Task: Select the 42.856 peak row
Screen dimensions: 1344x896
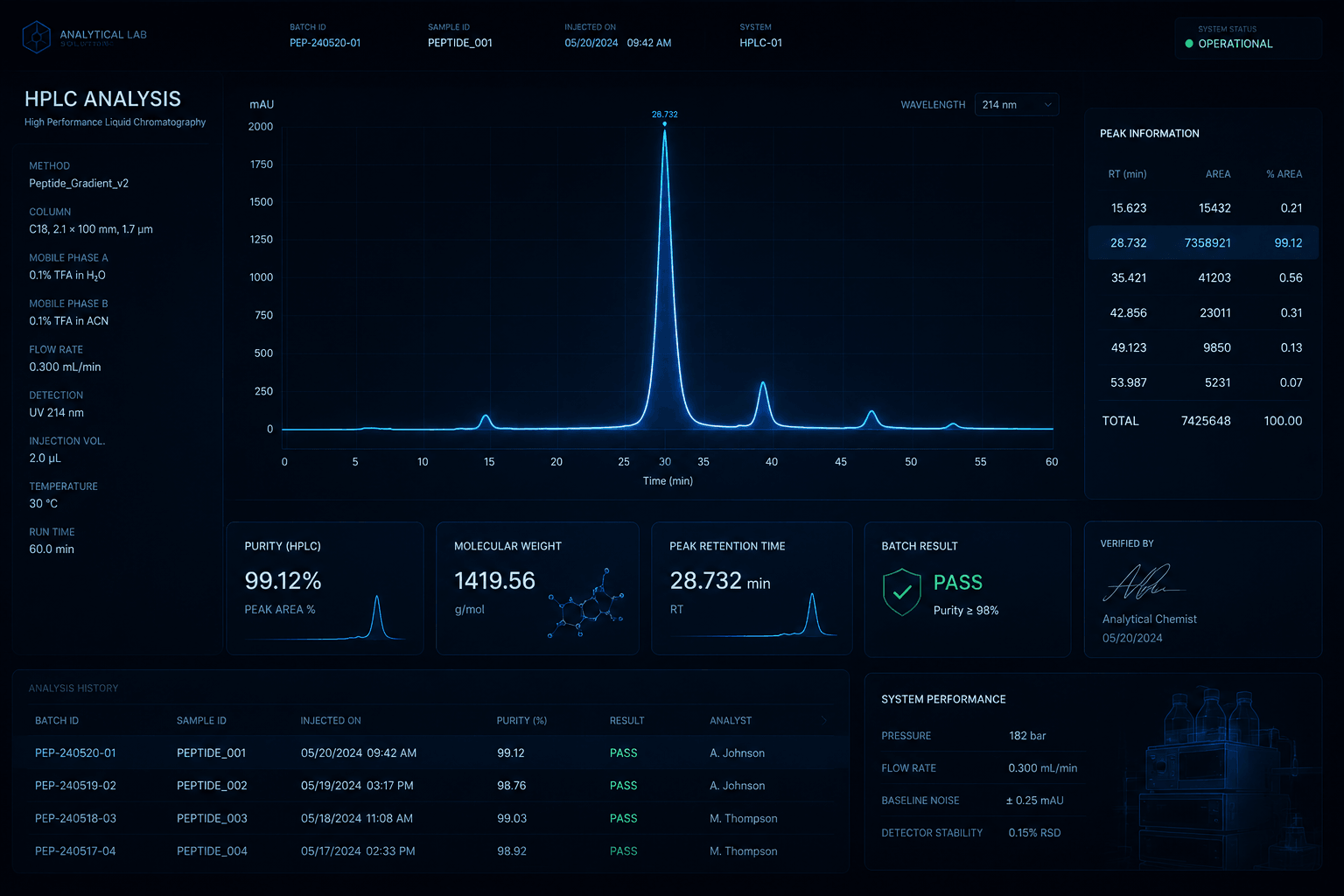Action: (1203, 313)
